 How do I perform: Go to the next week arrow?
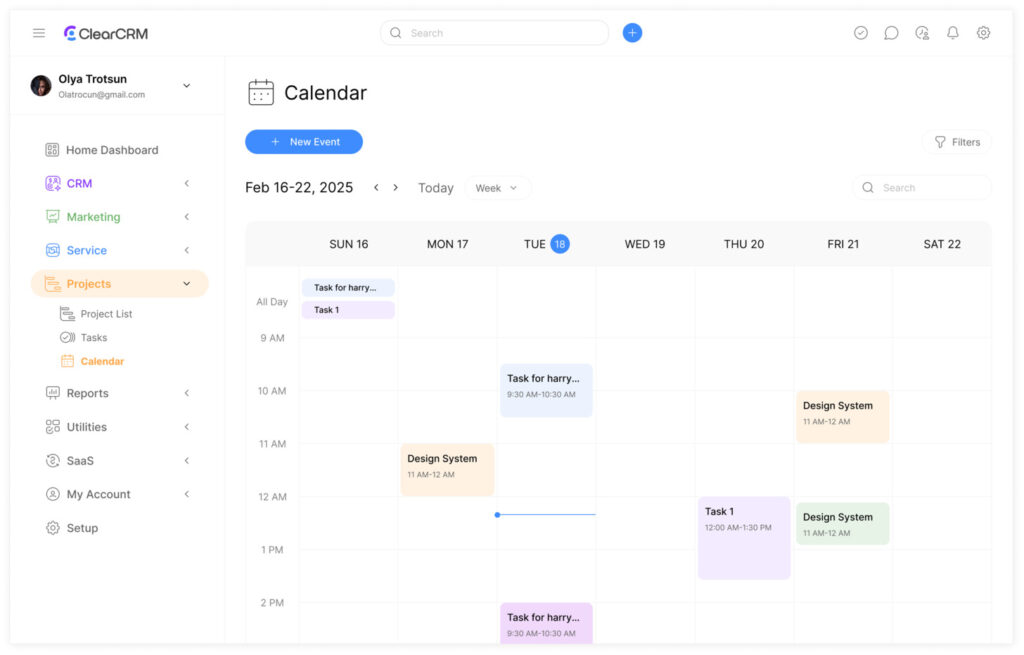coord(396,188)
